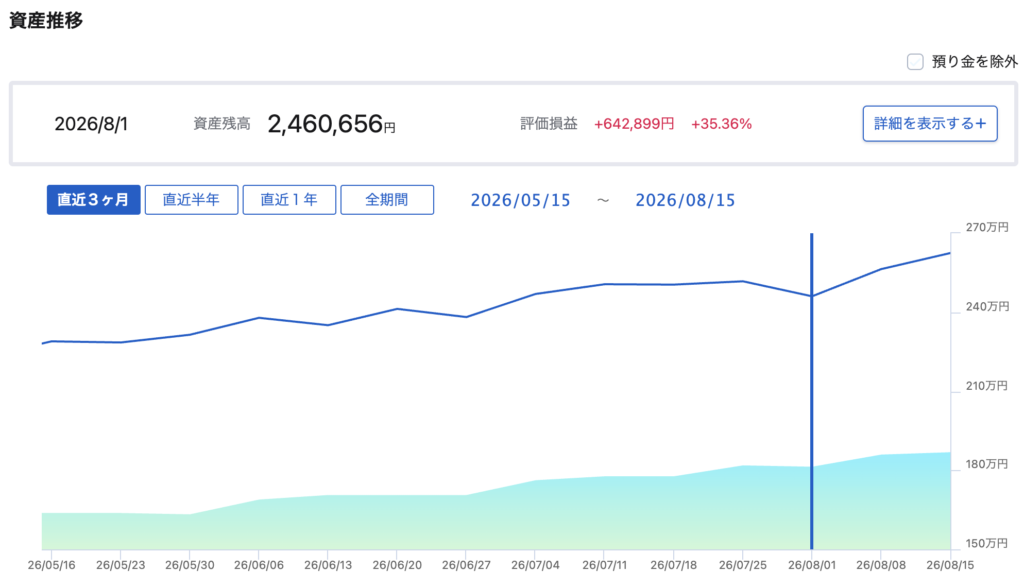Click the chart endpoint at 26/08/15
The image size is (1024, 588).
point(950,253)
